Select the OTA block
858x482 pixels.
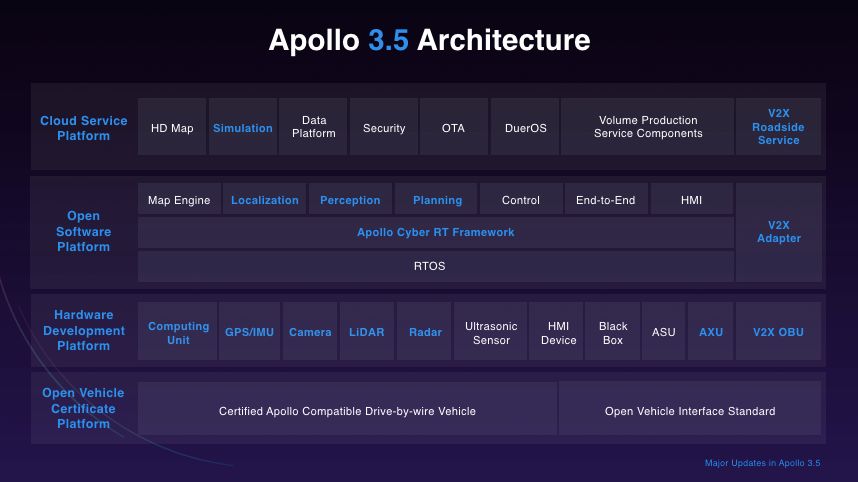point(453,127)
